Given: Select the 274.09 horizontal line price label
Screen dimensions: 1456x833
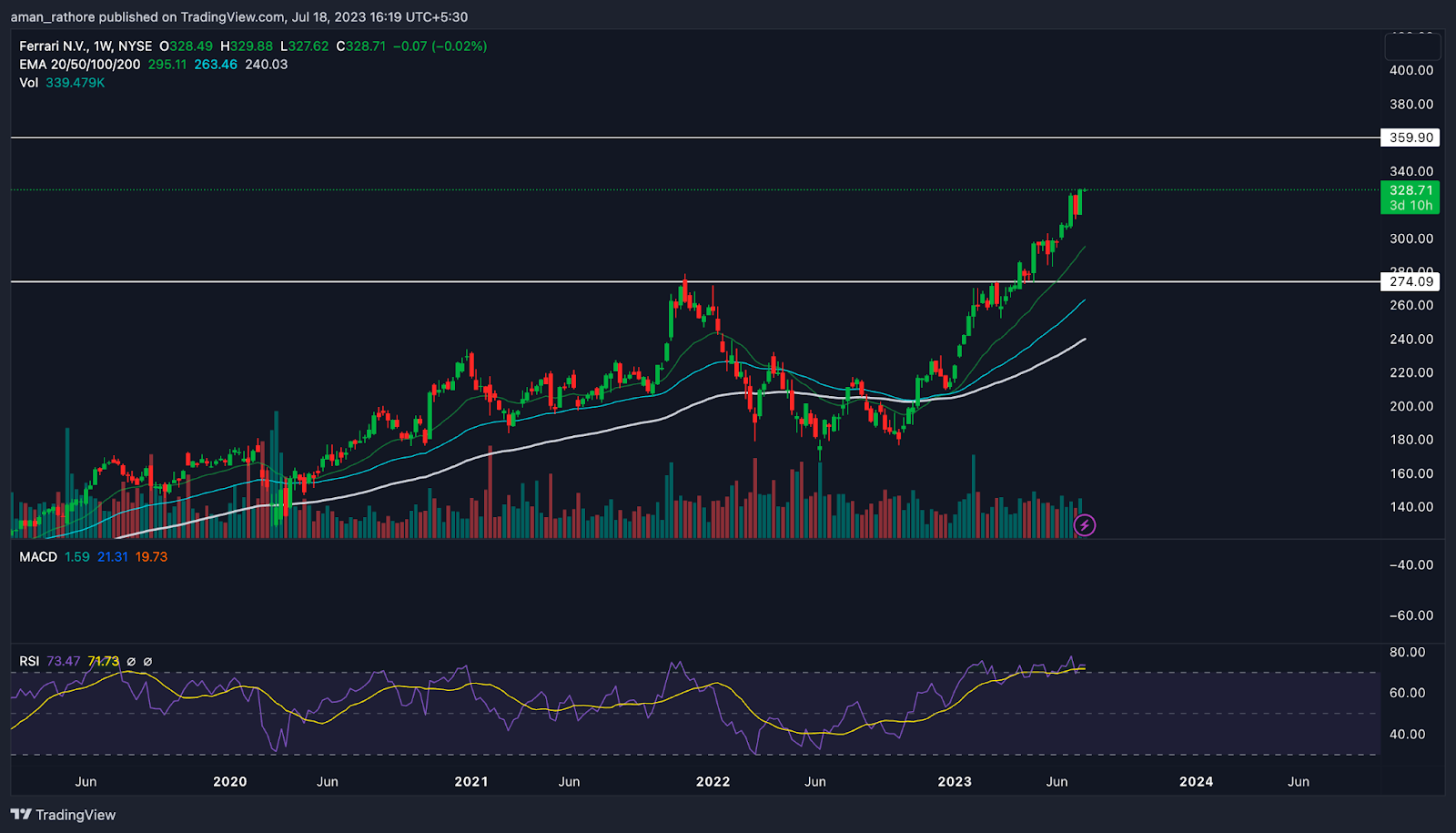Looking at the screenshot, I should click(x=1410, y=281).
